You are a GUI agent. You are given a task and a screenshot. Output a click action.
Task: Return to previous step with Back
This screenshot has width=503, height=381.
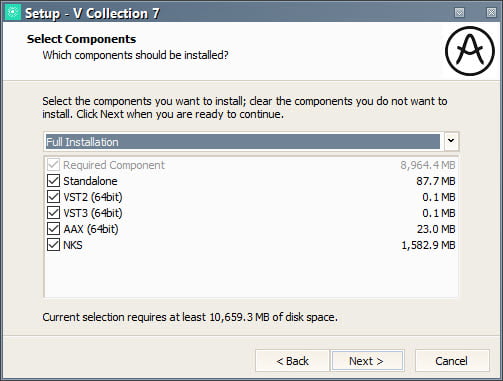click(x=292, y=361)
